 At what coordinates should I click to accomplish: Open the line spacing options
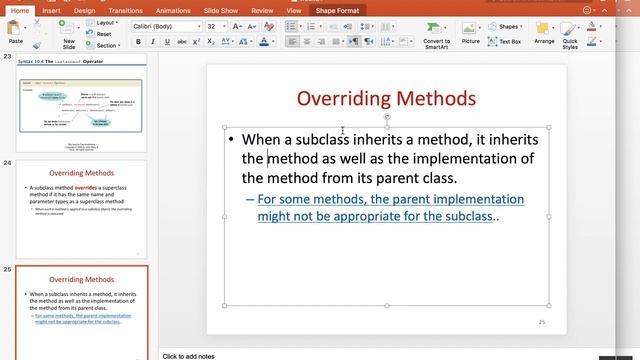point(366,27)
